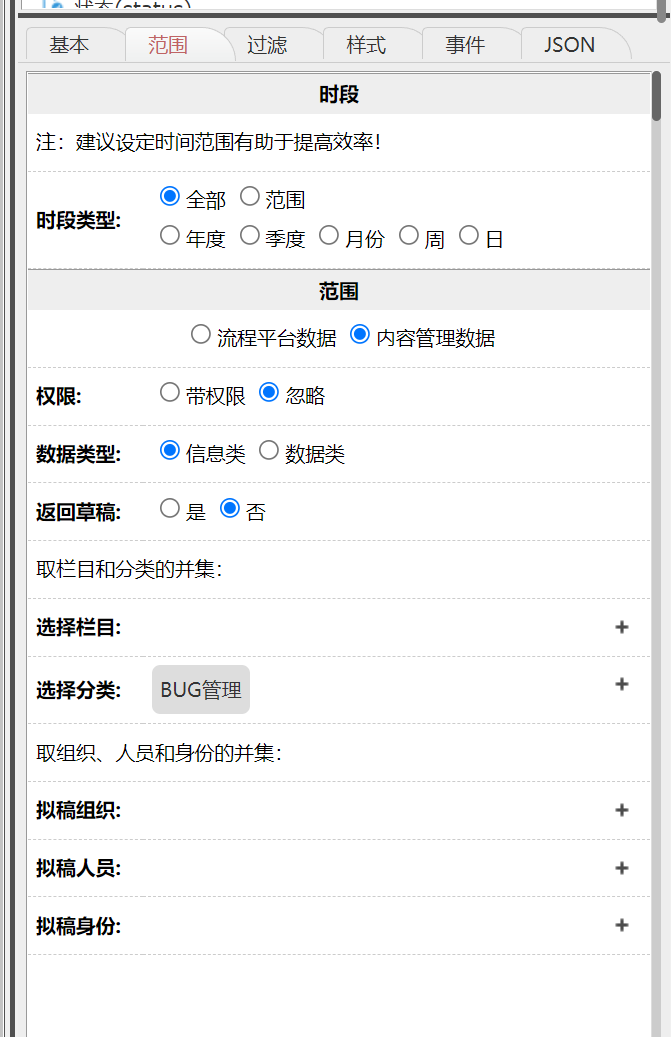671x1037 pixels.
Task: Click the BUG管理 category tag
Action: point(201,690)
